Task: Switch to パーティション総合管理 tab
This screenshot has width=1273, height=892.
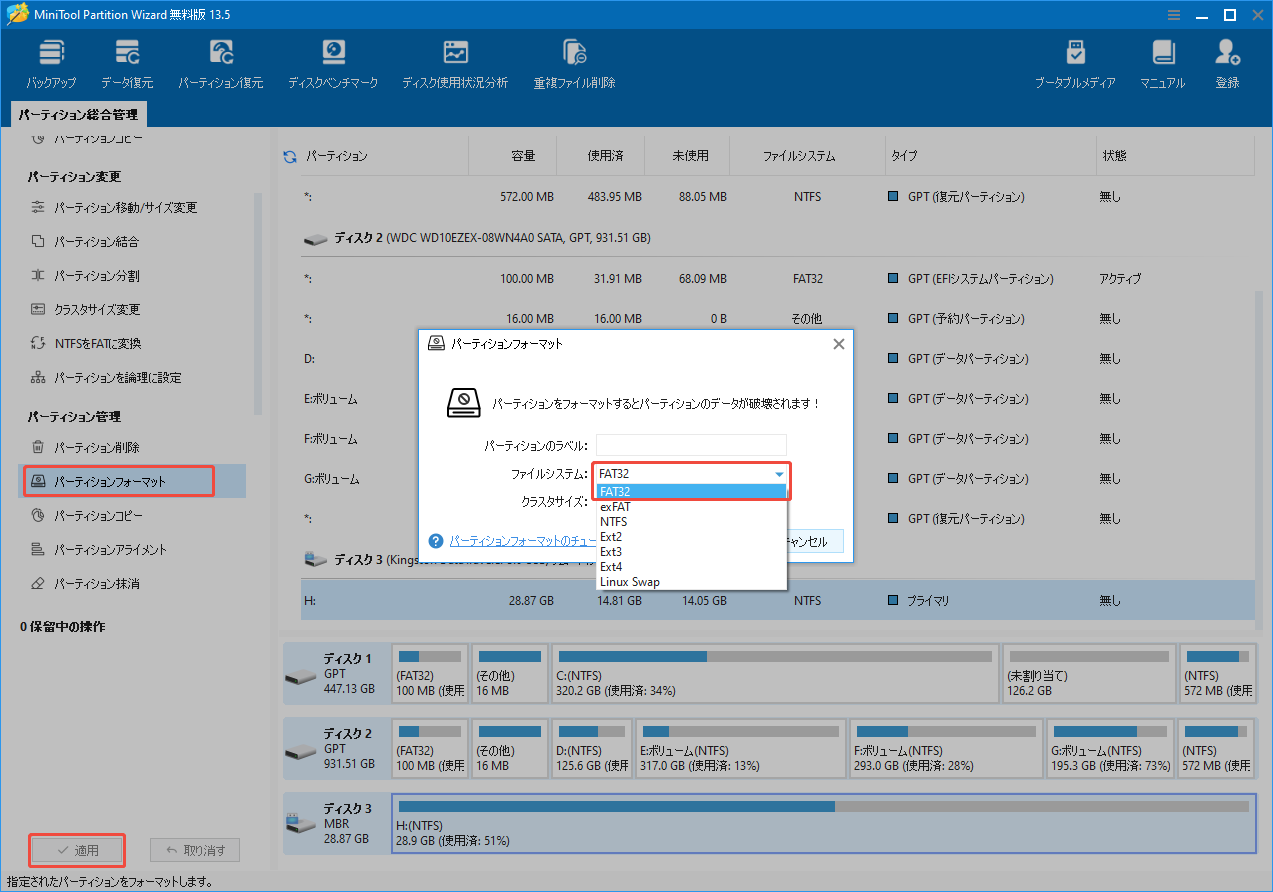Action: click(x=78, y=113)
